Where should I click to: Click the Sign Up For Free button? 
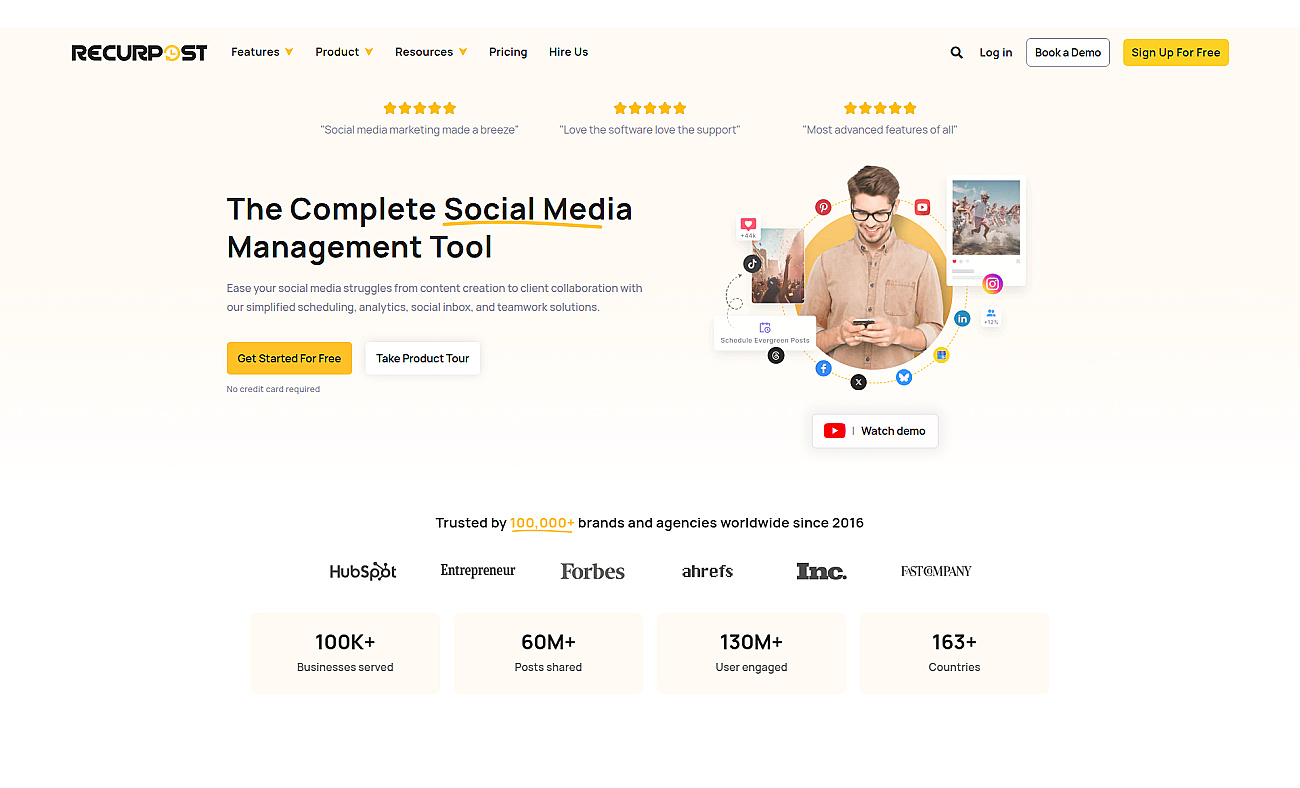[1176, 52]
